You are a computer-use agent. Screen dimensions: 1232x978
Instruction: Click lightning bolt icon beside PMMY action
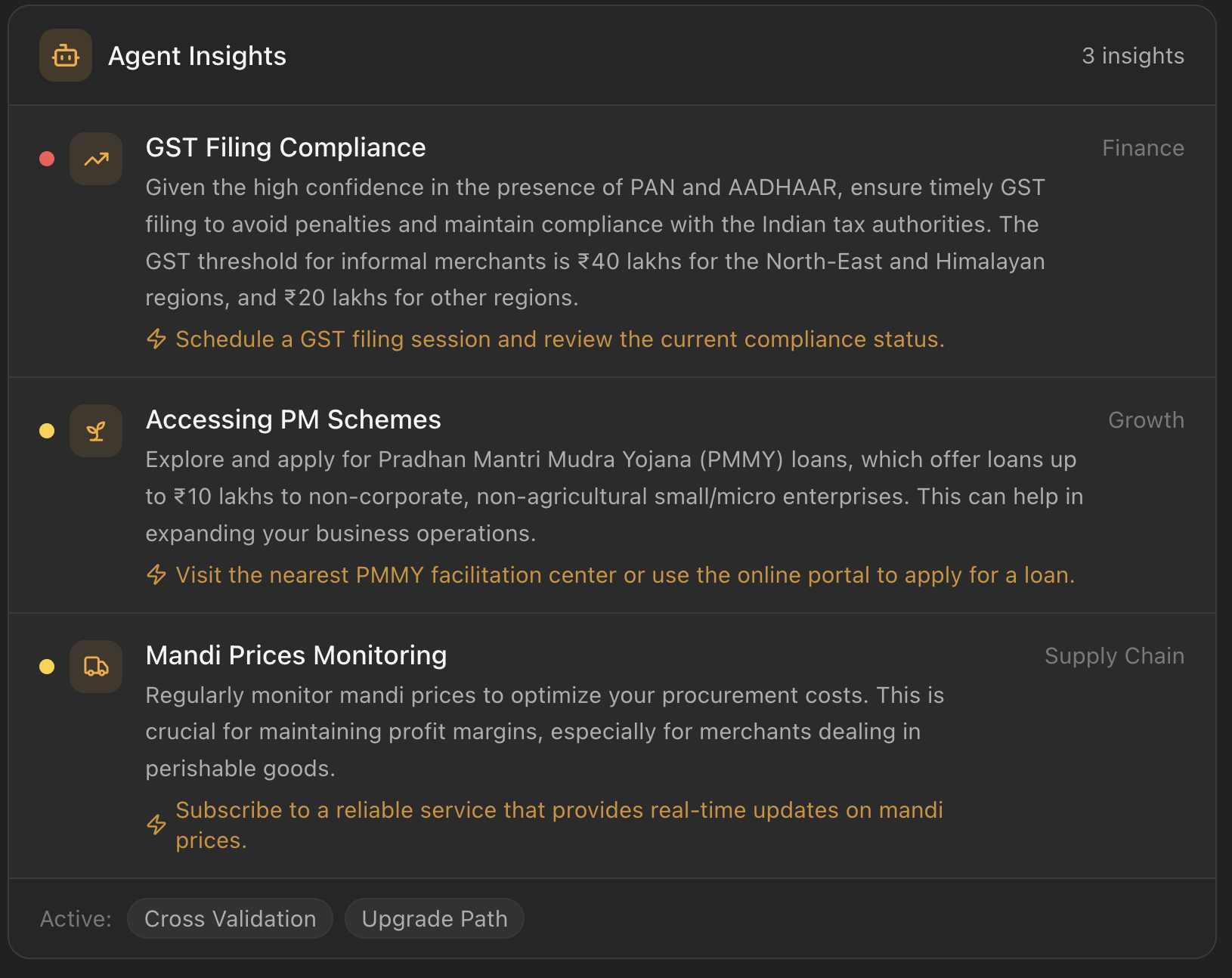(x=156, y=574)
